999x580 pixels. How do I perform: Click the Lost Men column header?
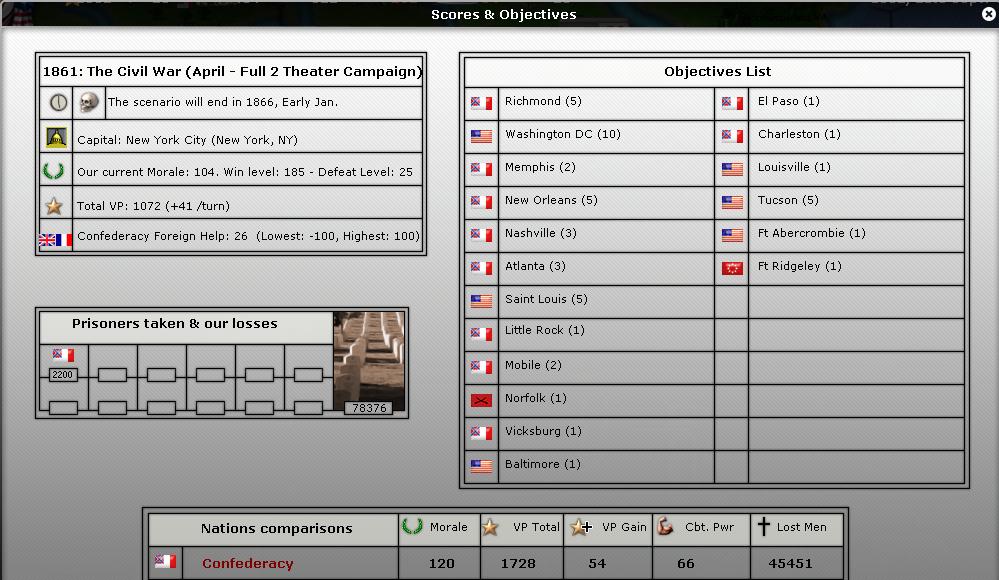point(797,528)
